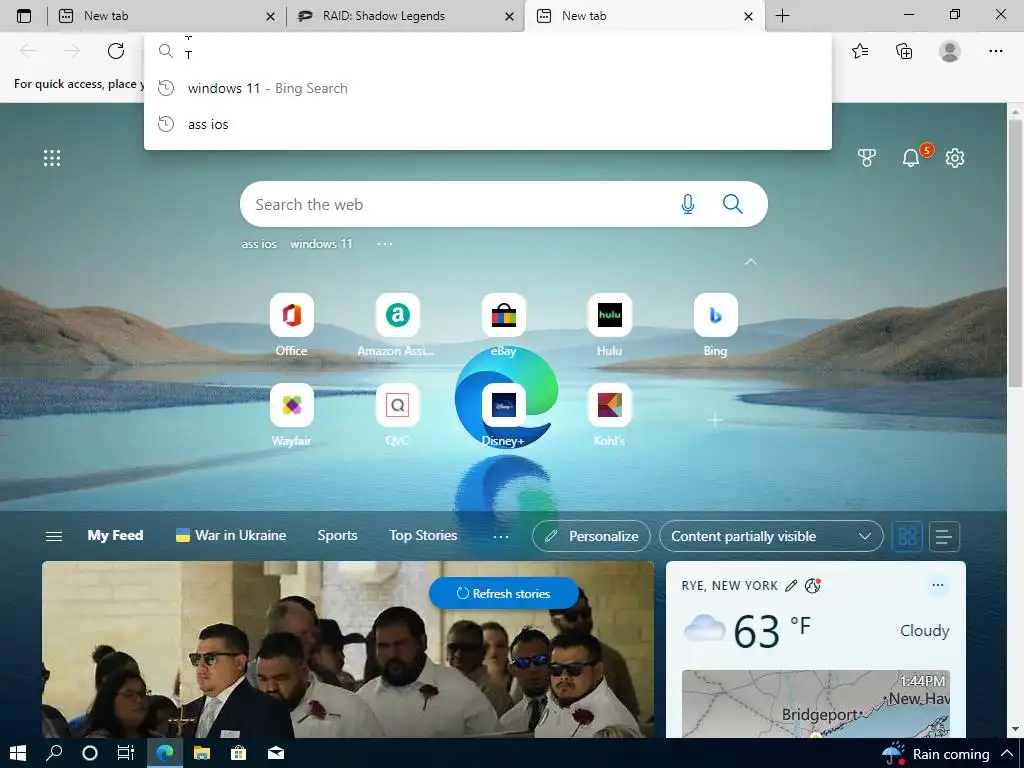Select the My Feed tab
The image size is (1024, 768).
116,536
